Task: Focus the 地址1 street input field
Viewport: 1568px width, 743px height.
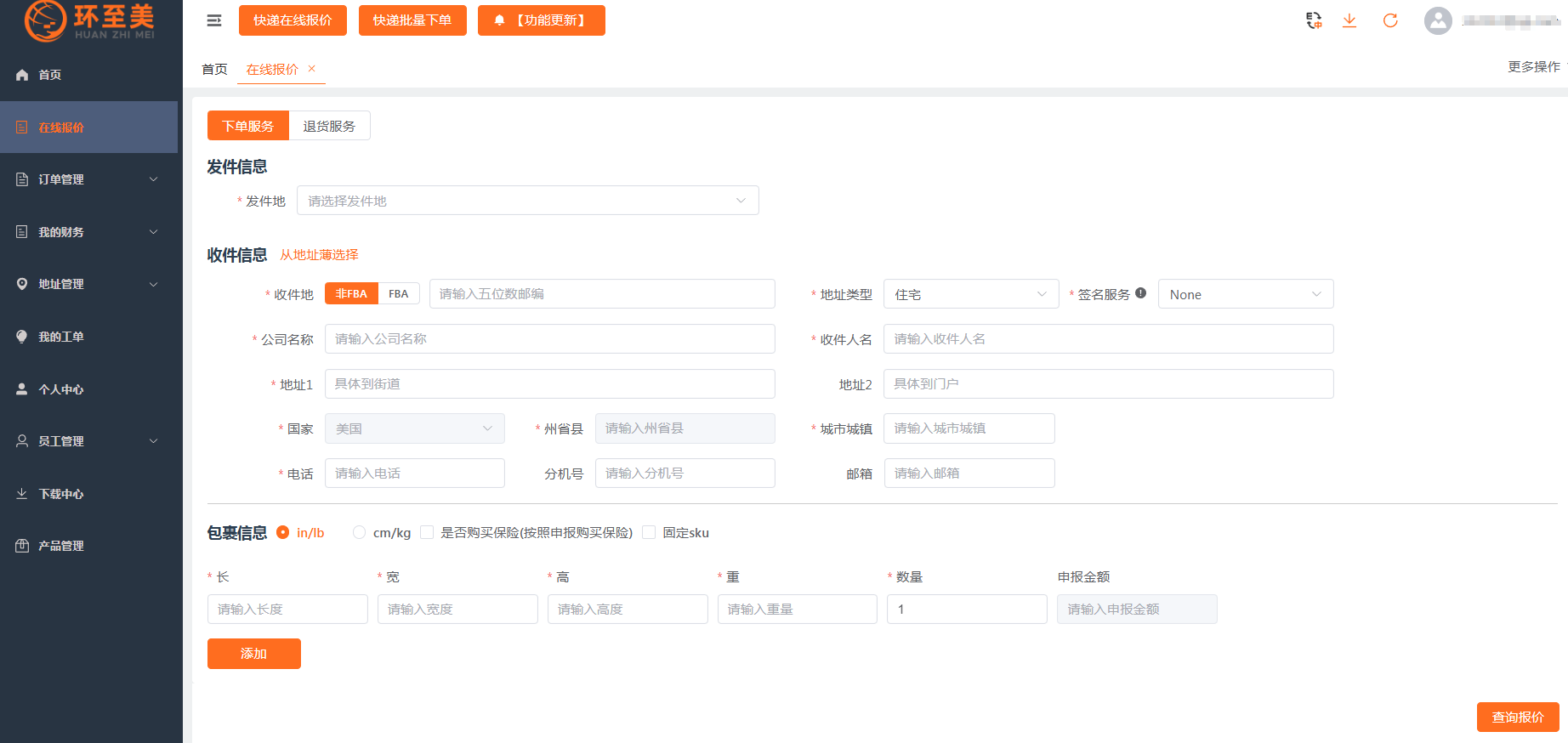Action: [x=550, y=383]
